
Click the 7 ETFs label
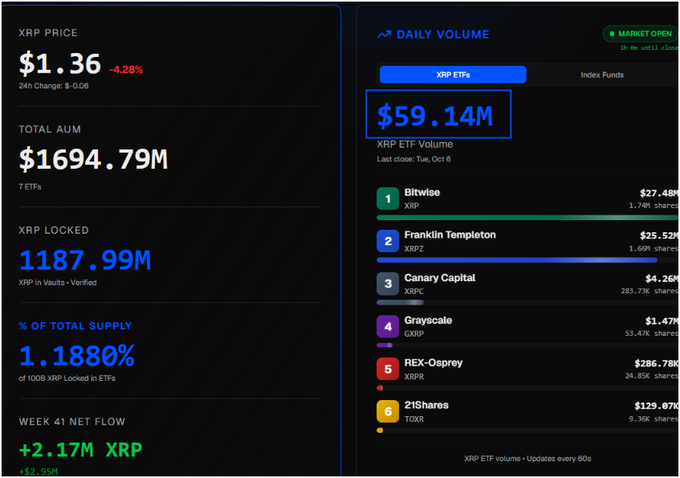point(30,187)
